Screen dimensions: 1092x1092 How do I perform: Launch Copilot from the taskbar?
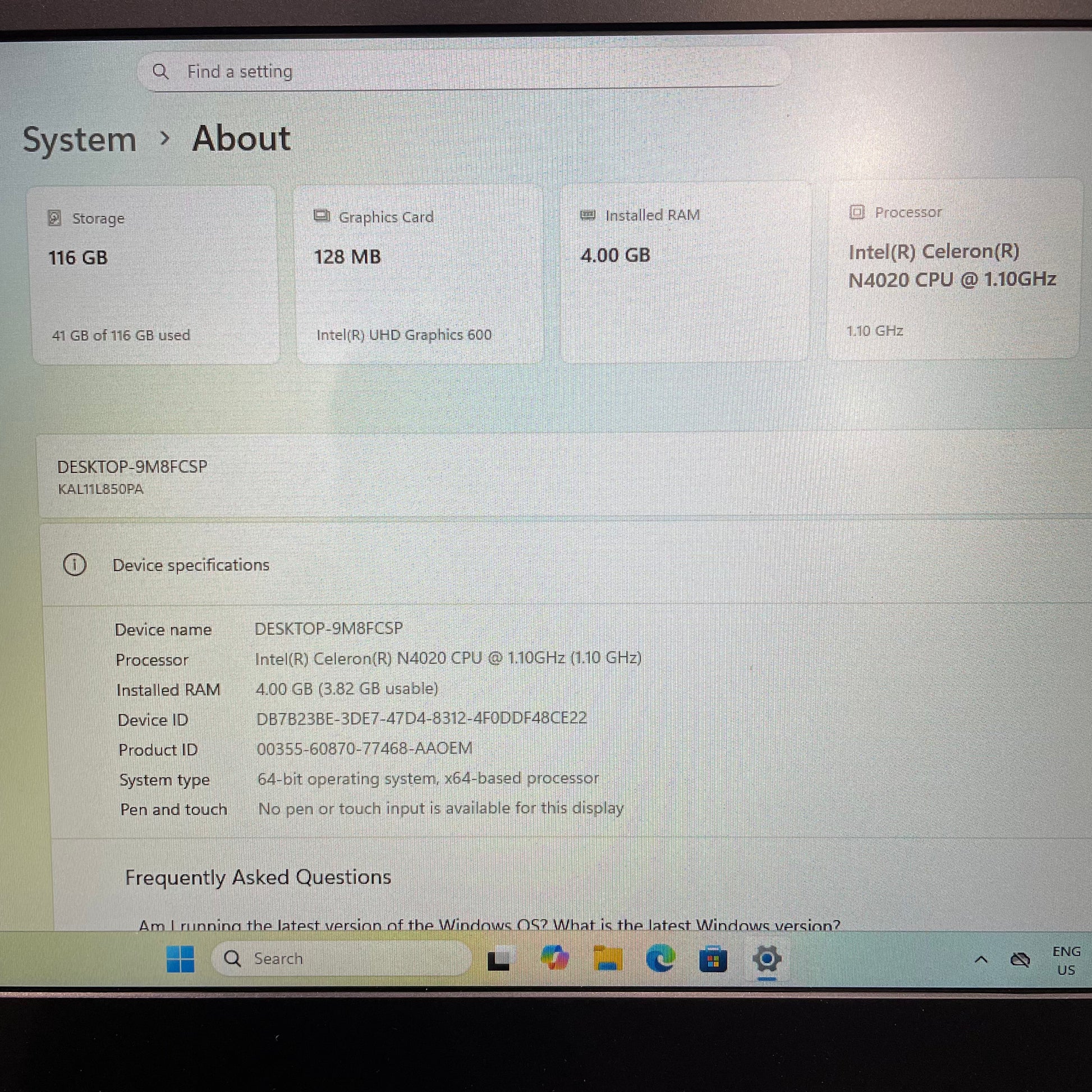pyautogui.click(x=554, y=958)
